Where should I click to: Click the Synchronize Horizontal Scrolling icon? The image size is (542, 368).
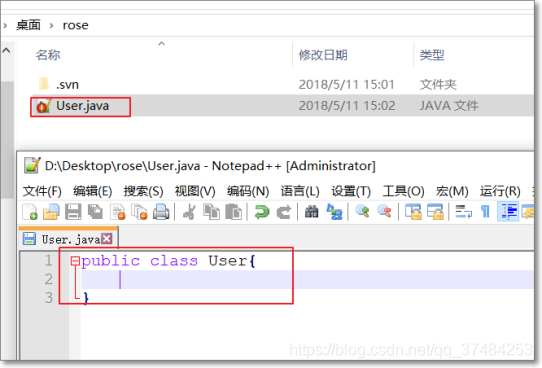435,211
